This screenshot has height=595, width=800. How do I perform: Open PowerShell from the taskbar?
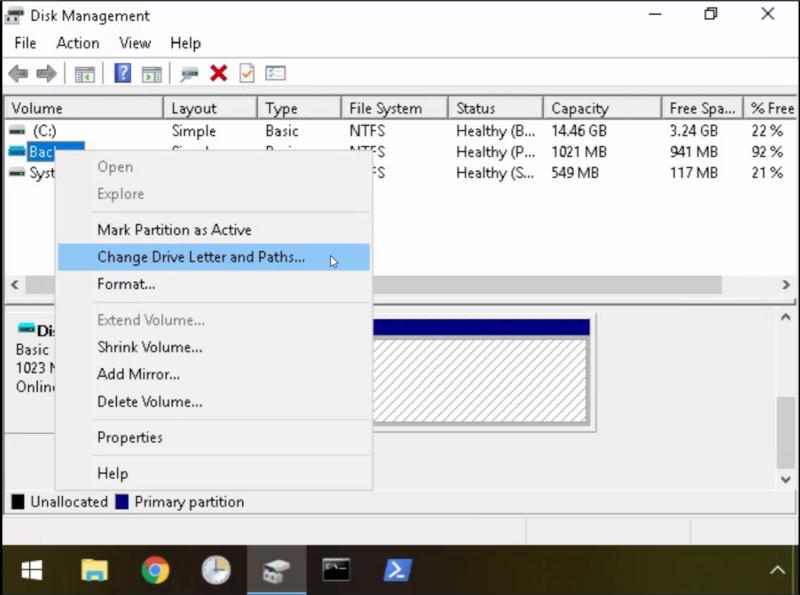pyautogui.click(x=399, y=570)
